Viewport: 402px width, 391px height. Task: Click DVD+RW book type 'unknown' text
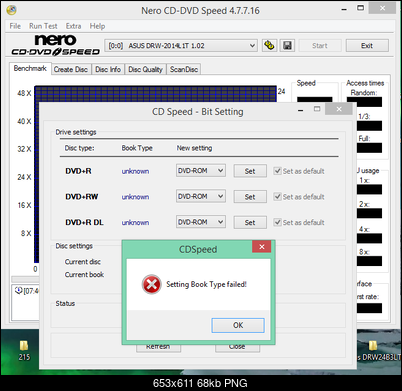pos(135,197)
